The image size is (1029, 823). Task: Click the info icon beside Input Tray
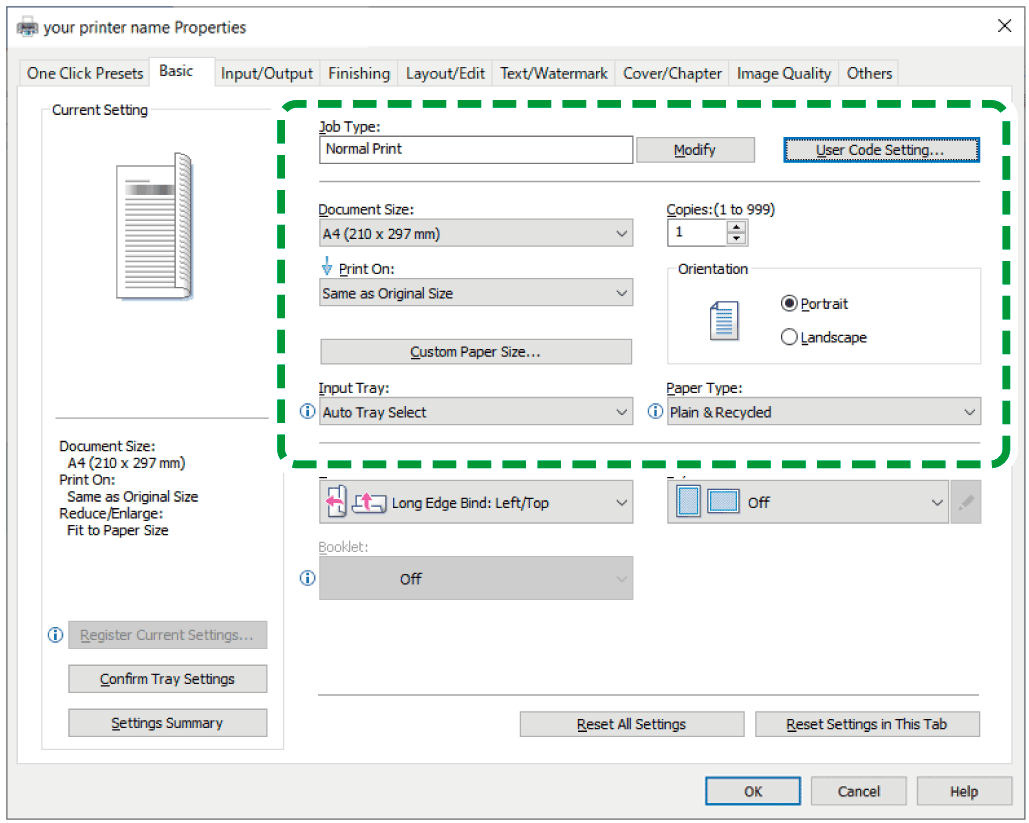coord(308,412)
